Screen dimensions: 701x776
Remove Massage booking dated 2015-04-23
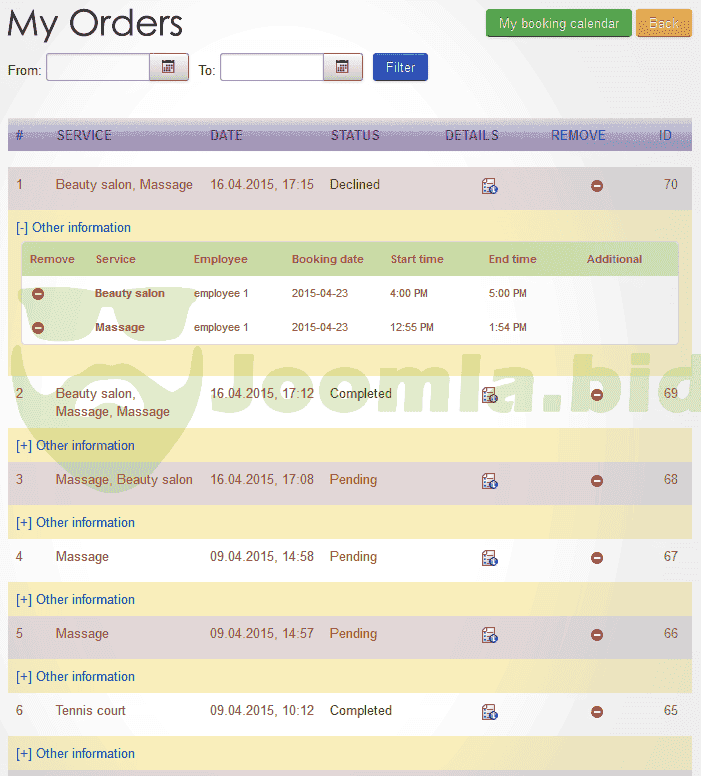pos(38,328)
